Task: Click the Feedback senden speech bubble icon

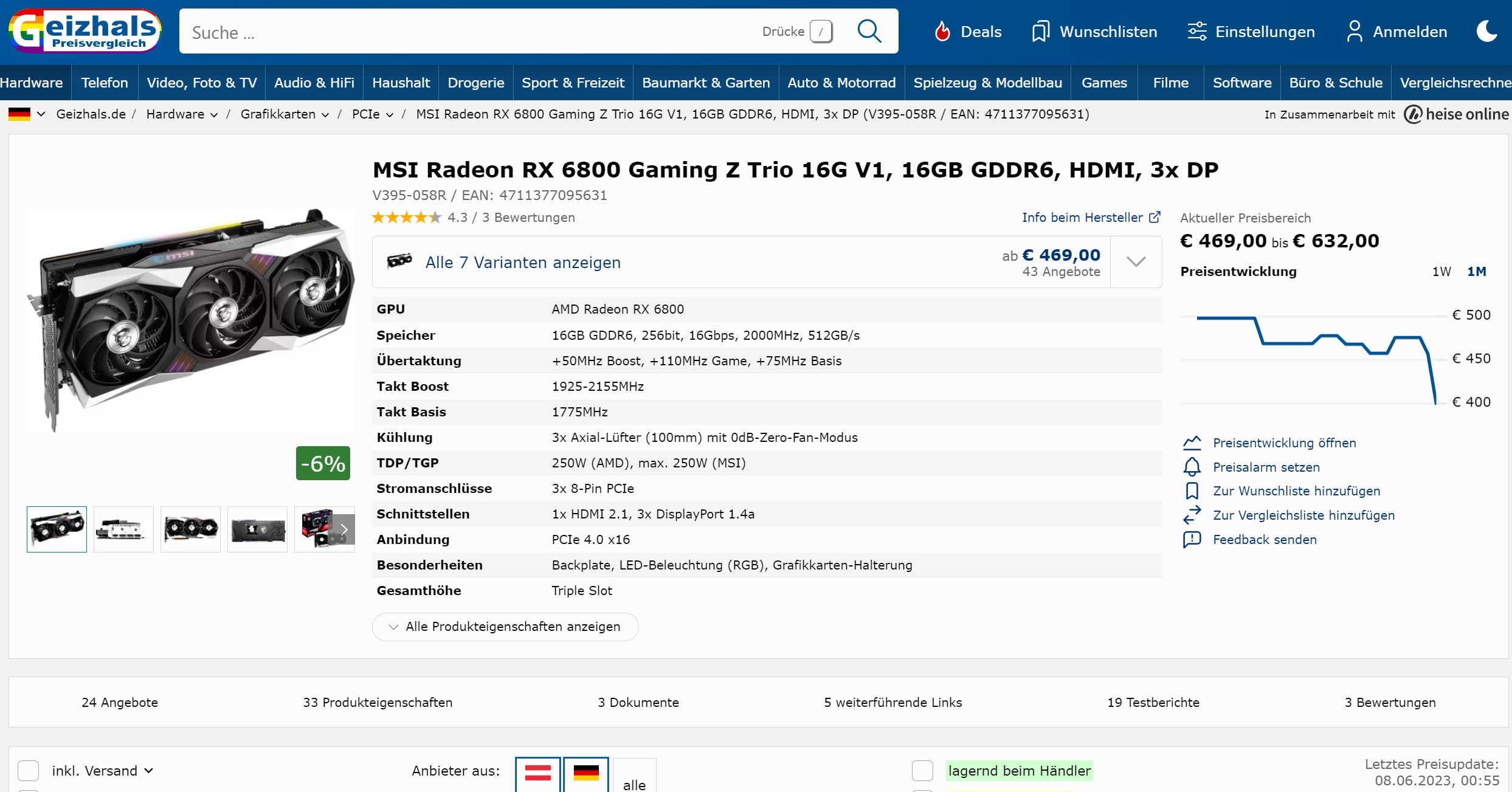Action: click(x=1192, y=539)
